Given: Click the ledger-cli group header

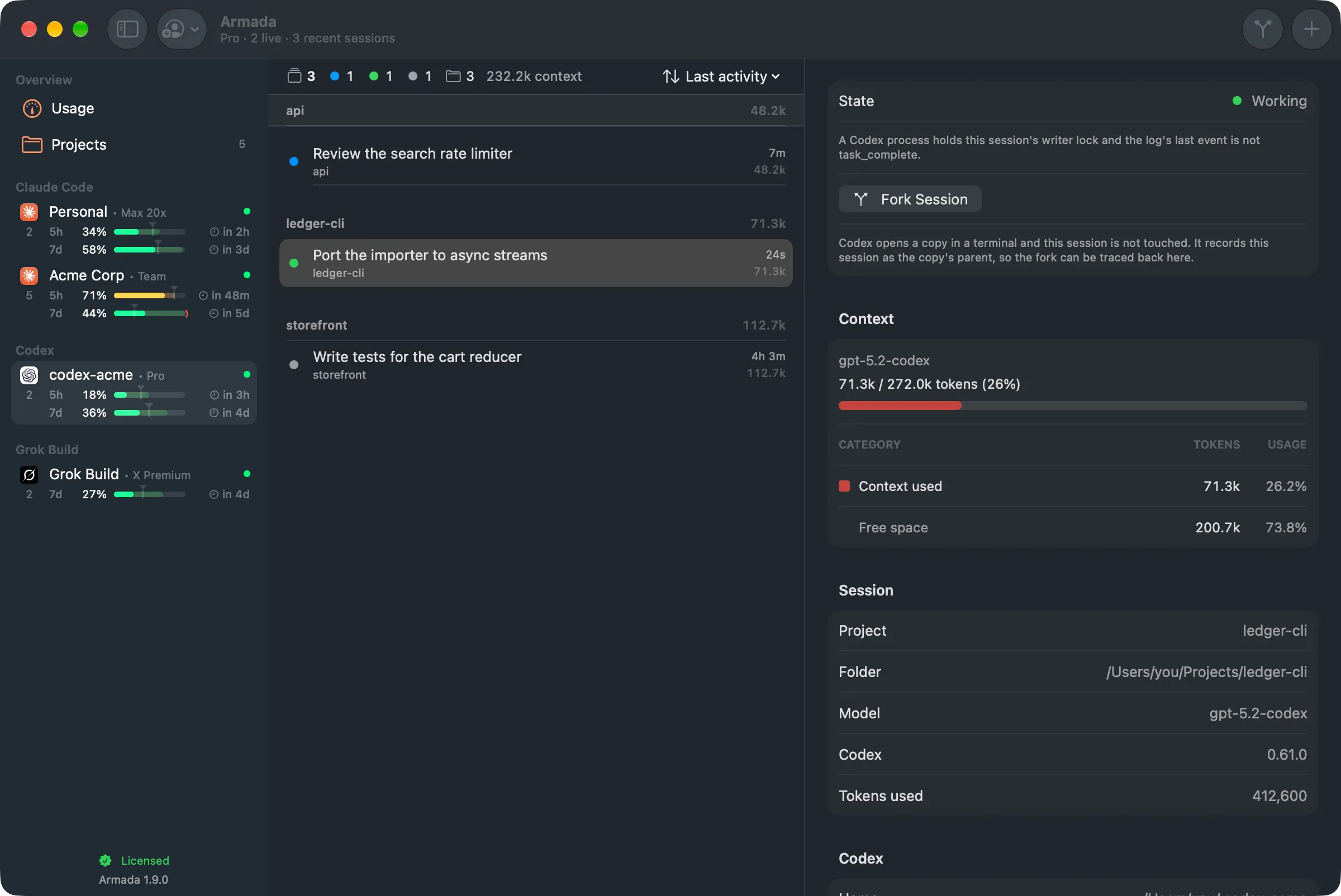Looking at the screenshot, I should coord(536,223).
